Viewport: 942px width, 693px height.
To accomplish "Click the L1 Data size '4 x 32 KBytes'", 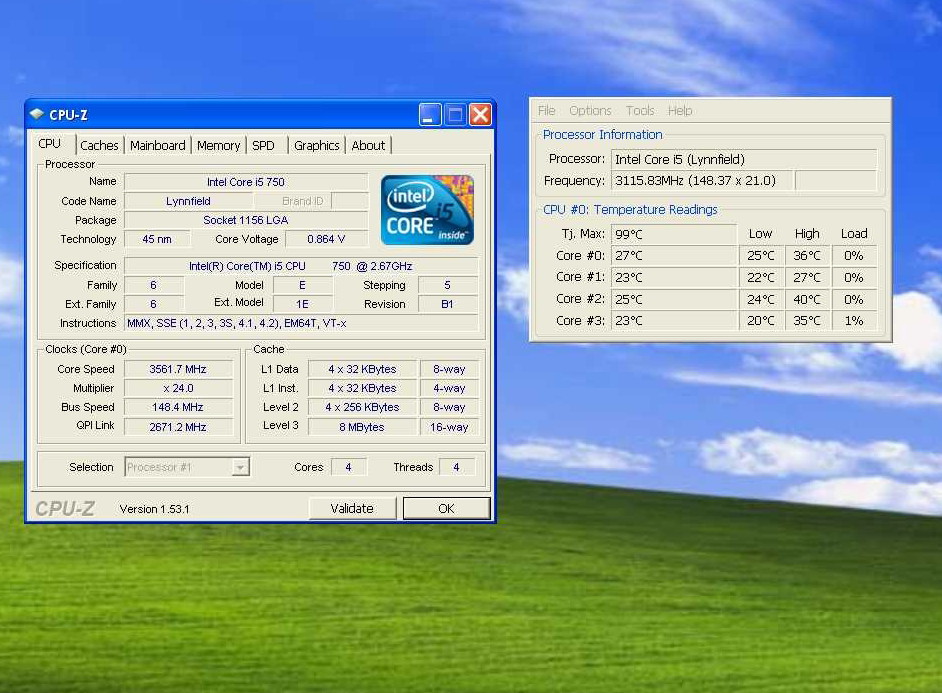I will coord(362,369).
